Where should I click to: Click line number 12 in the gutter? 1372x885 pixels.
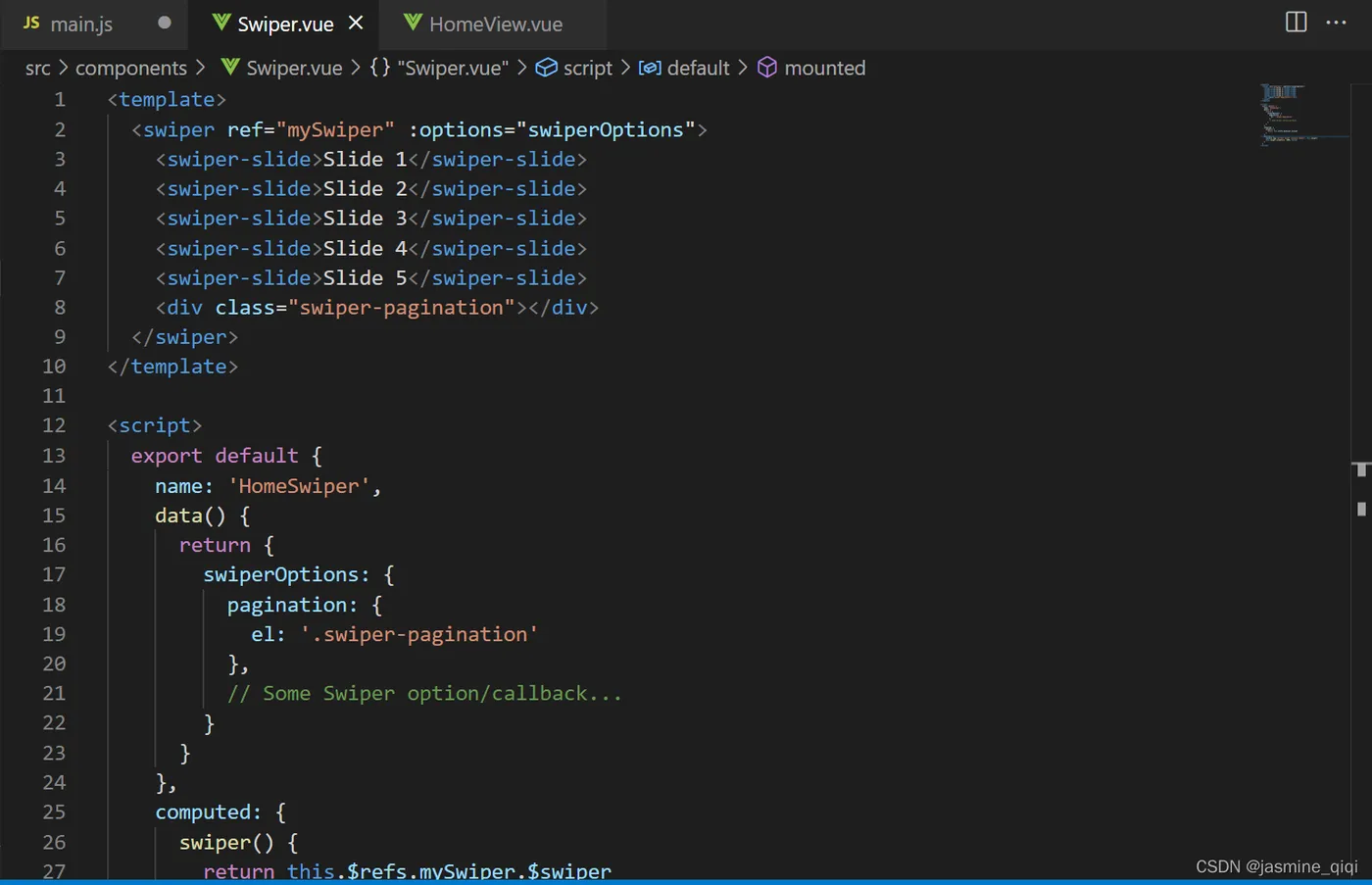tap(54, 425)
